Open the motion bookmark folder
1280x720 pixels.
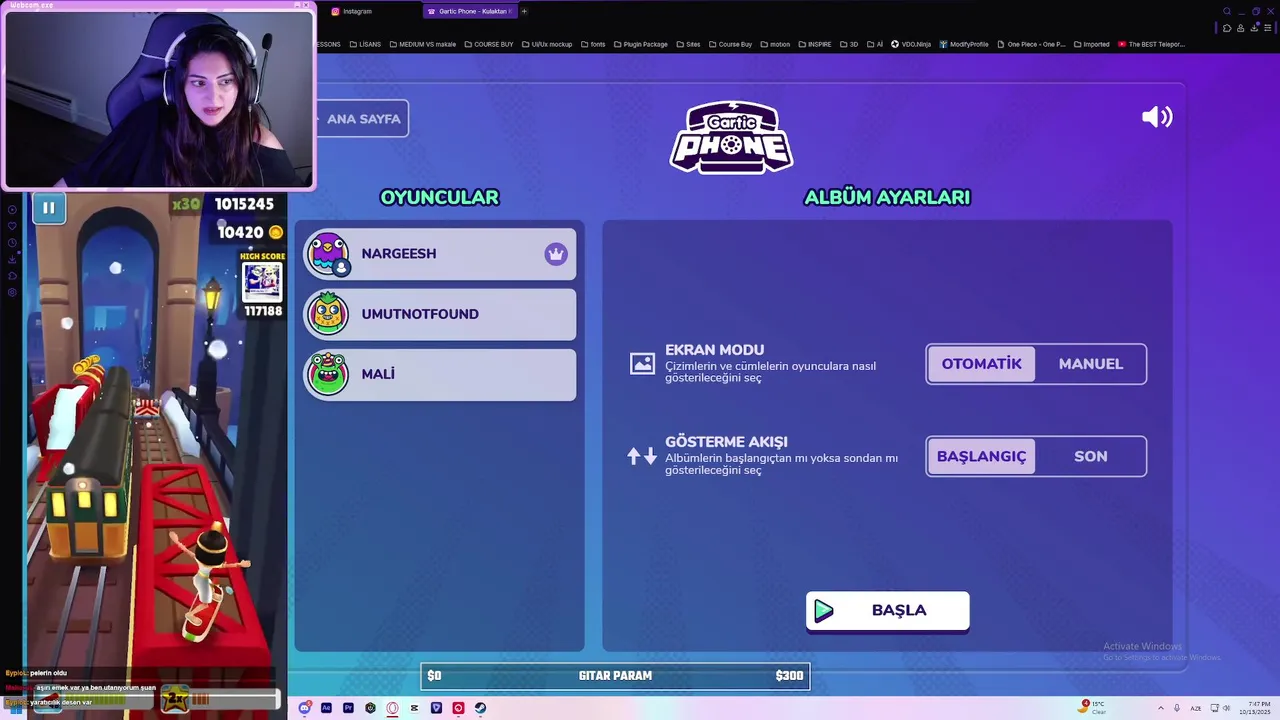(x=775, y=44)
